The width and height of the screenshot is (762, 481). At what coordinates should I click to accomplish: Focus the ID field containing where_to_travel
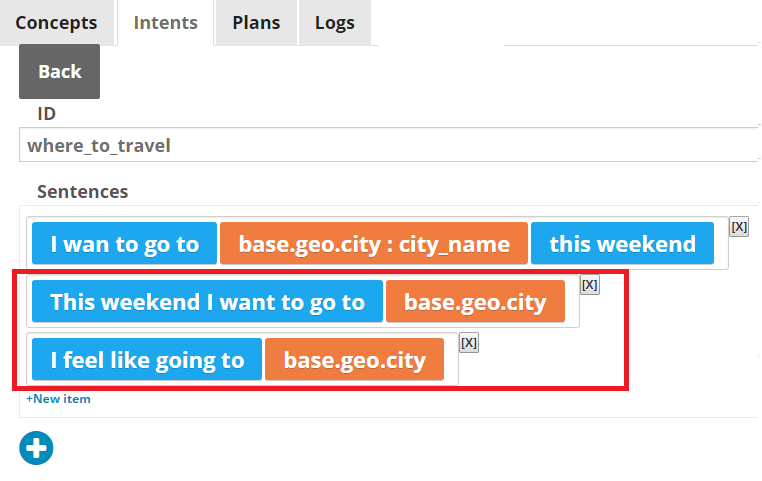point(389,145)
